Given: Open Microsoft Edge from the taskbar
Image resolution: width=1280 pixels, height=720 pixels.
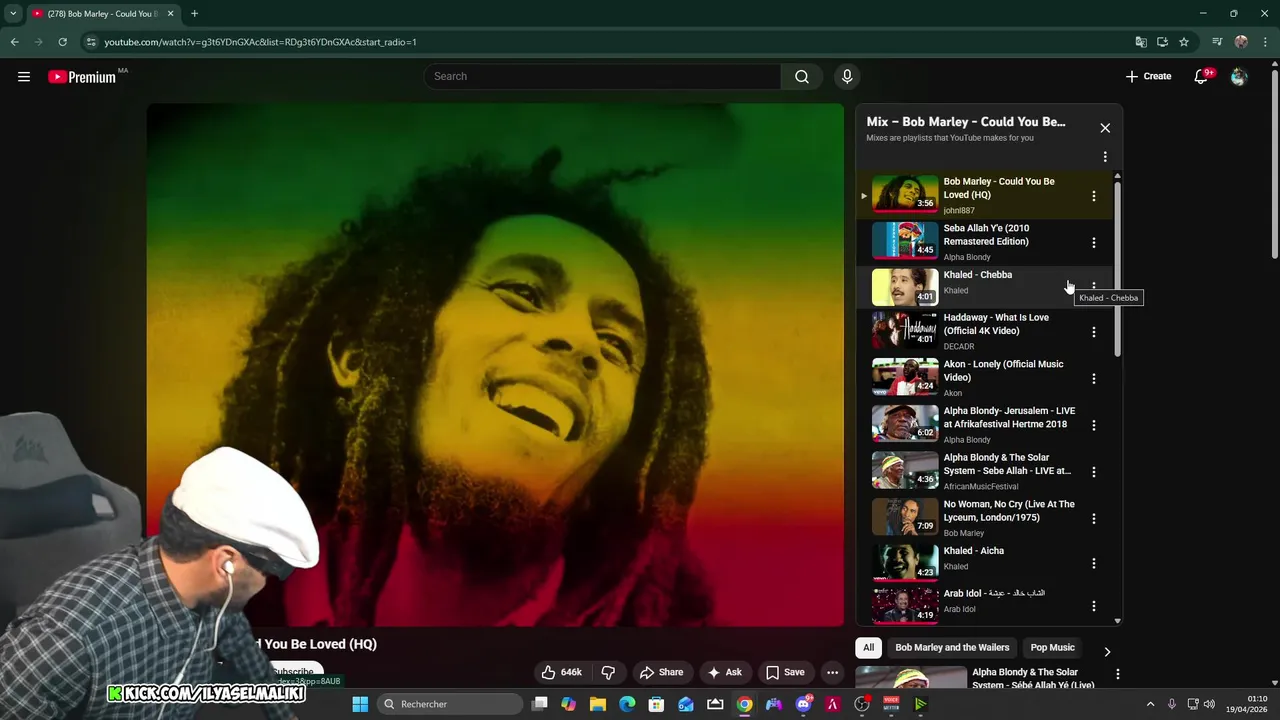Looking at the screenshot, I should [627, 704].
